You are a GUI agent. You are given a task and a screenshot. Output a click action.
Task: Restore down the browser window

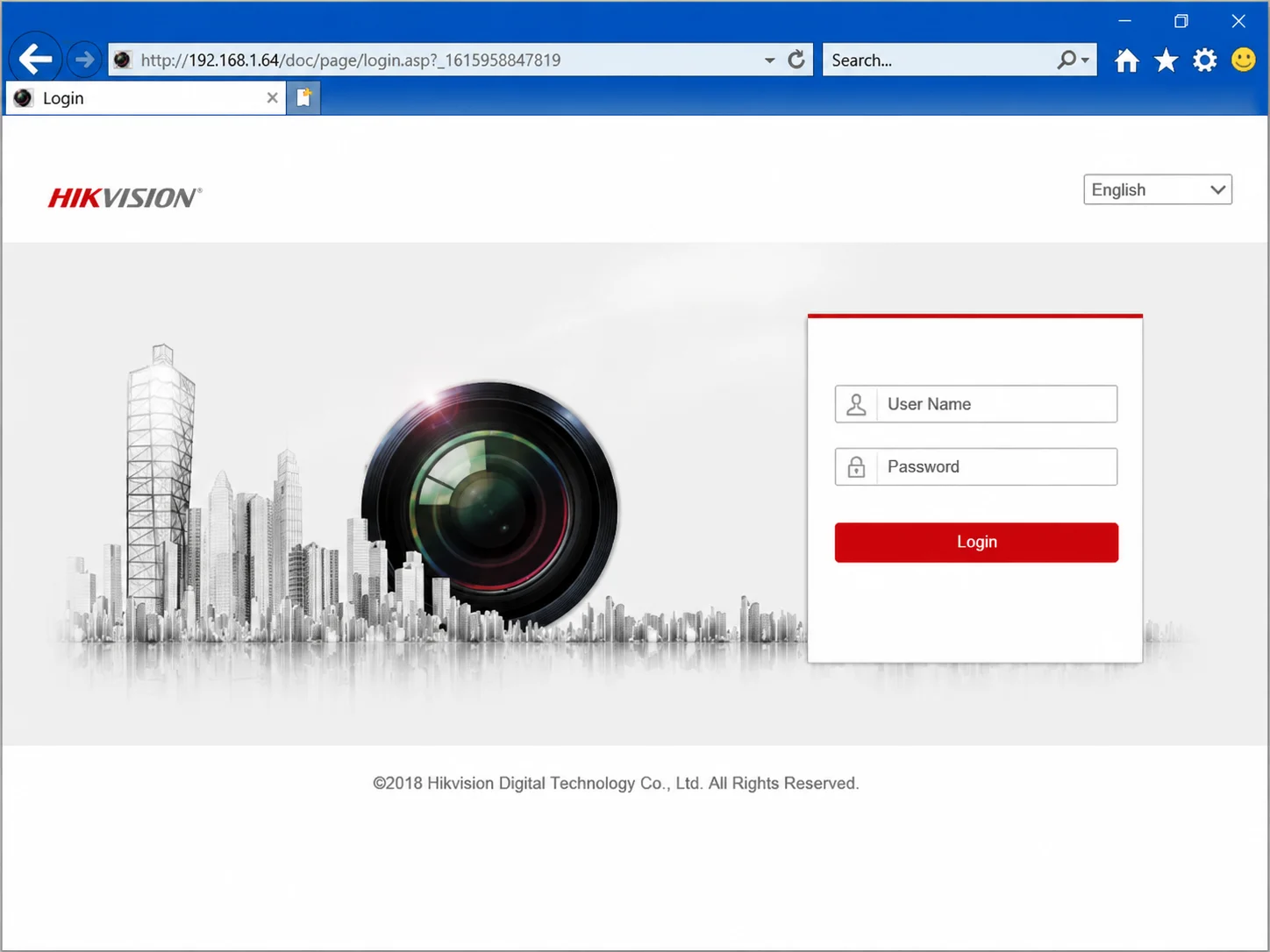click(1181, 21)
